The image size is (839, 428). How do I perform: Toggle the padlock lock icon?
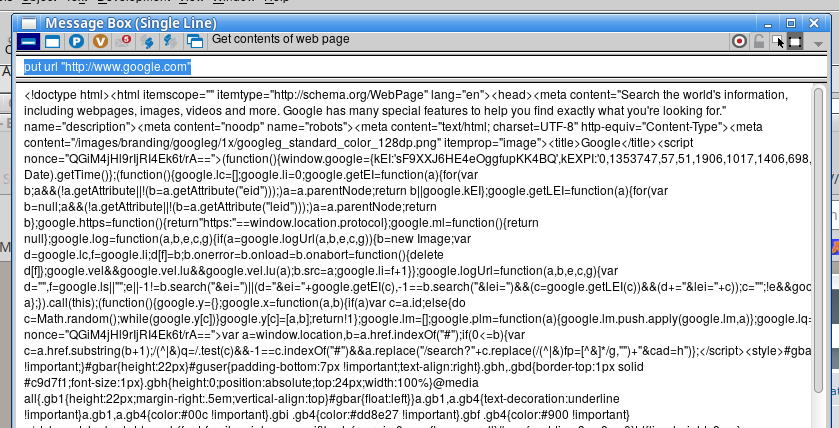[759, 41]
